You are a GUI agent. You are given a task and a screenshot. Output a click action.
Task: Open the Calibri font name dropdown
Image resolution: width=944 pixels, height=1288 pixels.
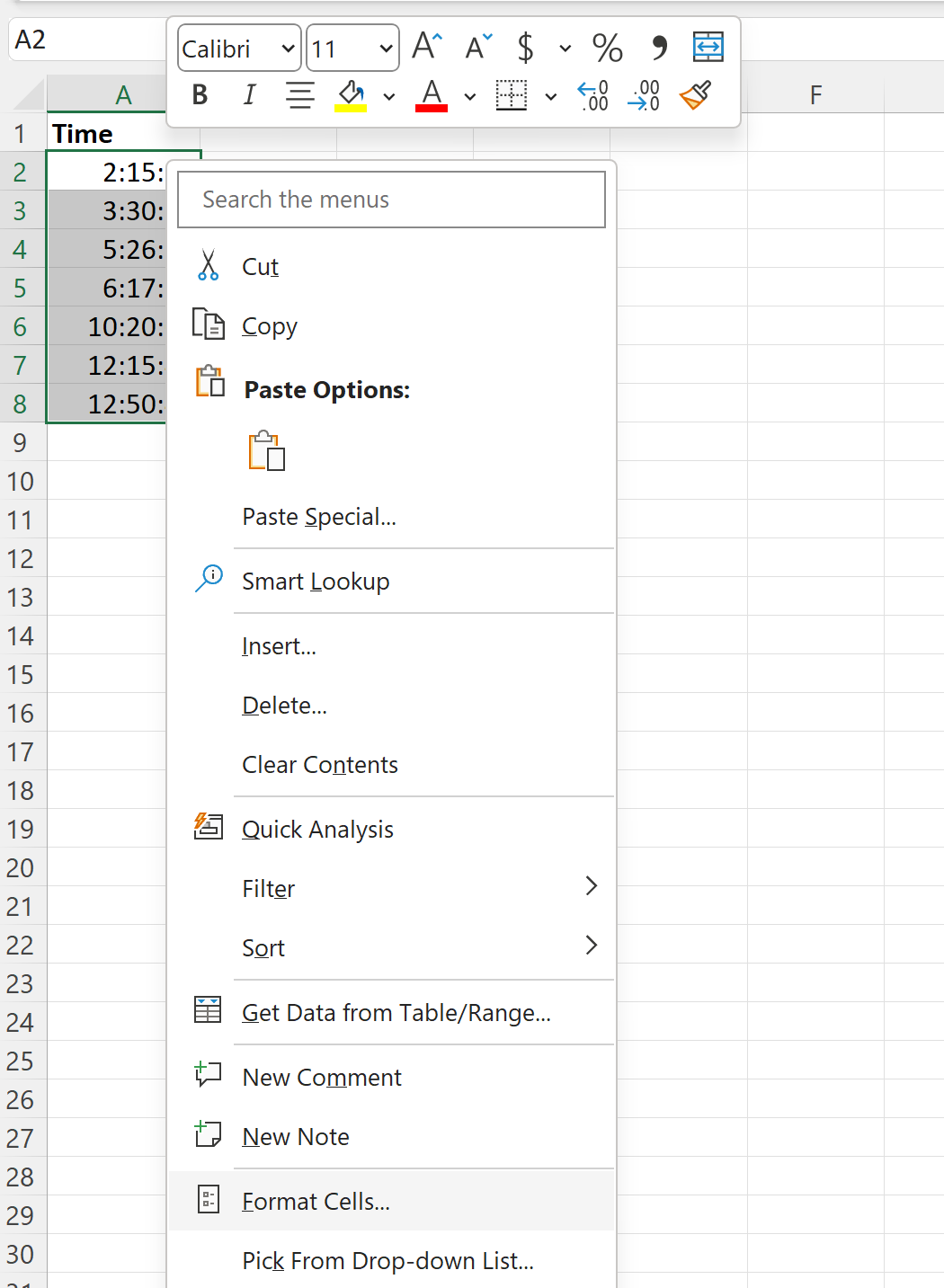click(239, 48)
